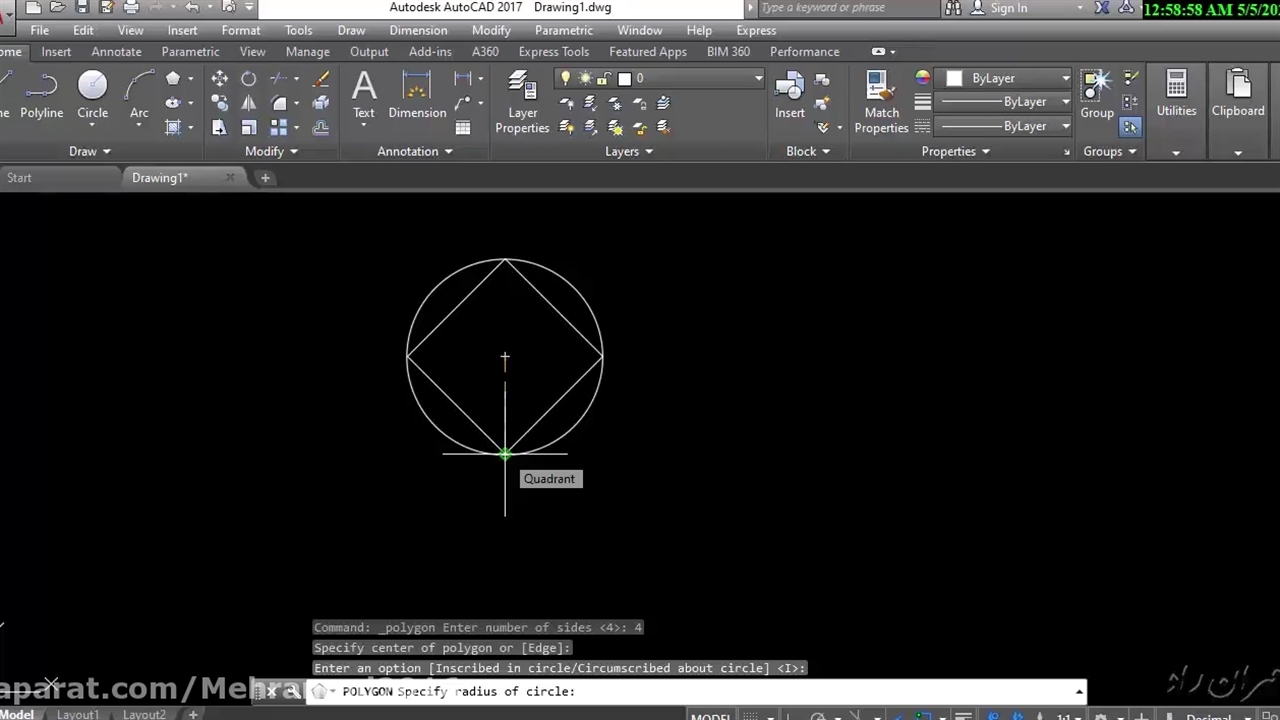This screenshot has height=720, width=1280.
Task: Select the Polyline tool
Action: [41, 95]
